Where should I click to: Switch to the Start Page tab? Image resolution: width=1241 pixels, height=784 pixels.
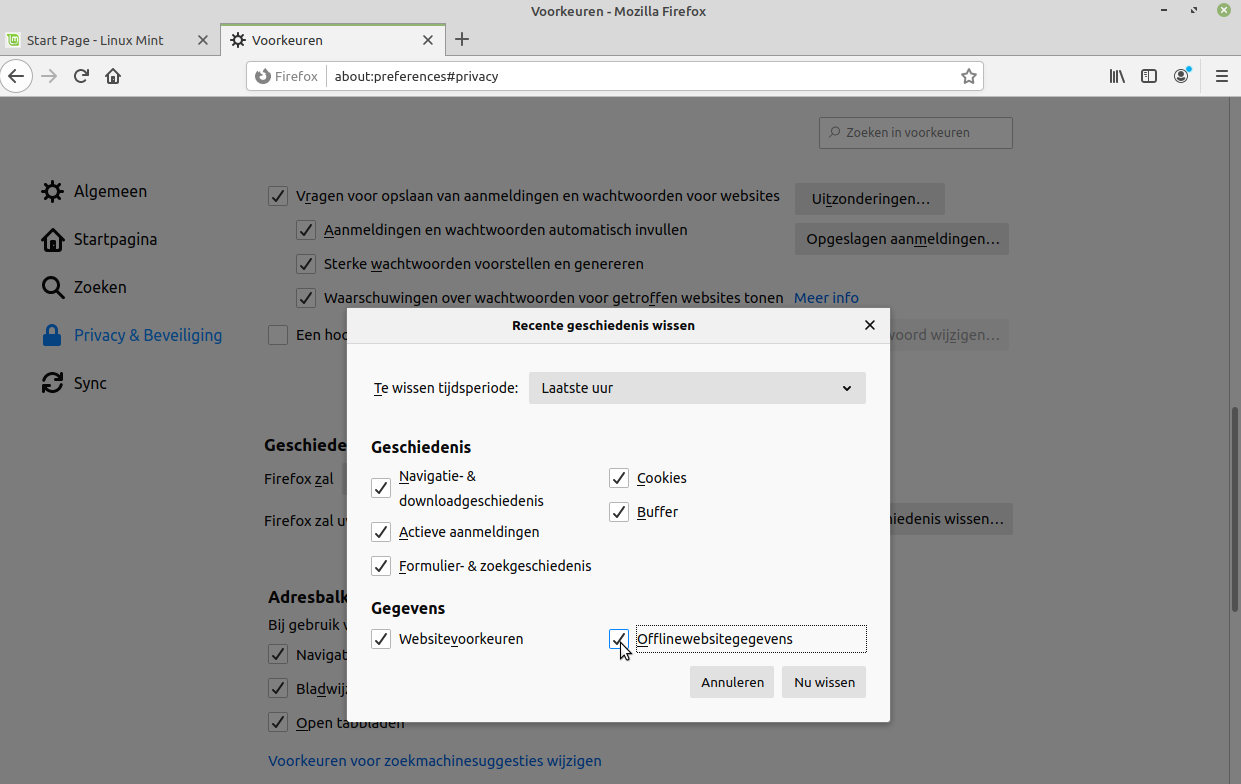coord(95,40)
